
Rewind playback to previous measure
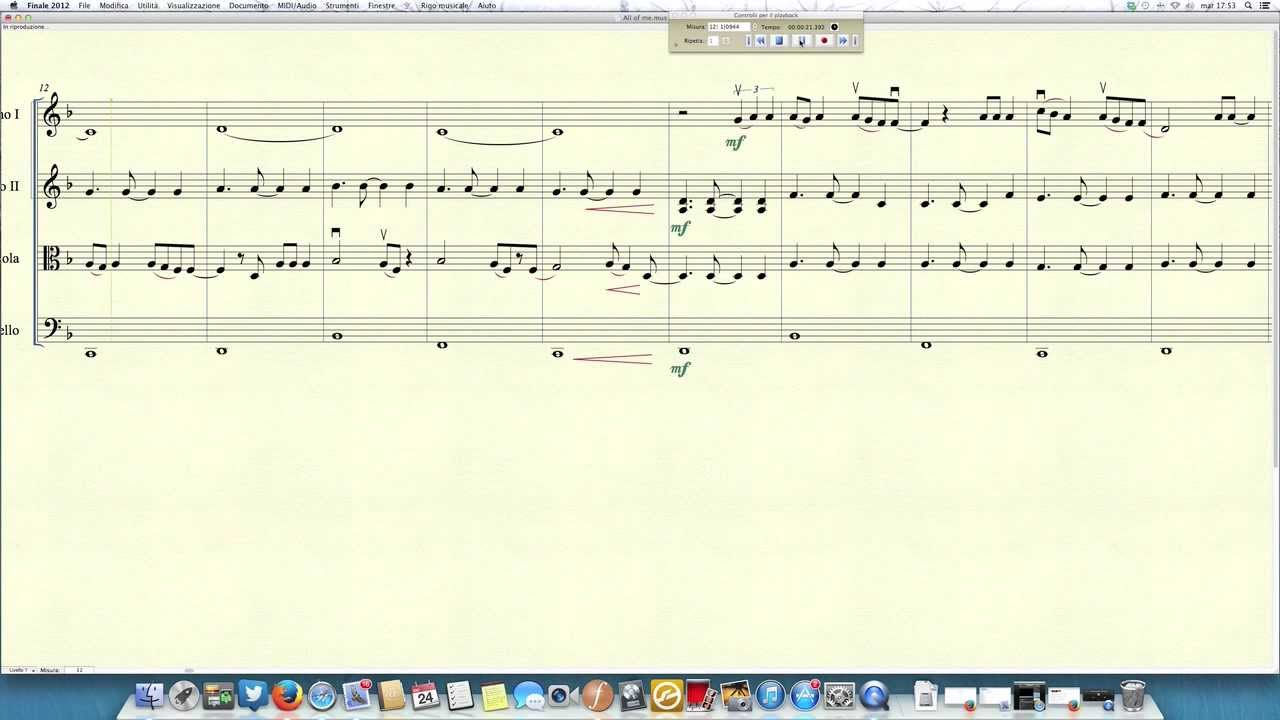pos(760,41)
